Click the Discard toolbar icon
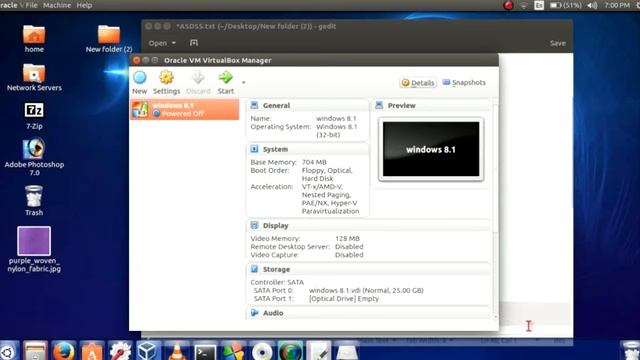This screenshot has height=360, width=640. click(198, 77)
